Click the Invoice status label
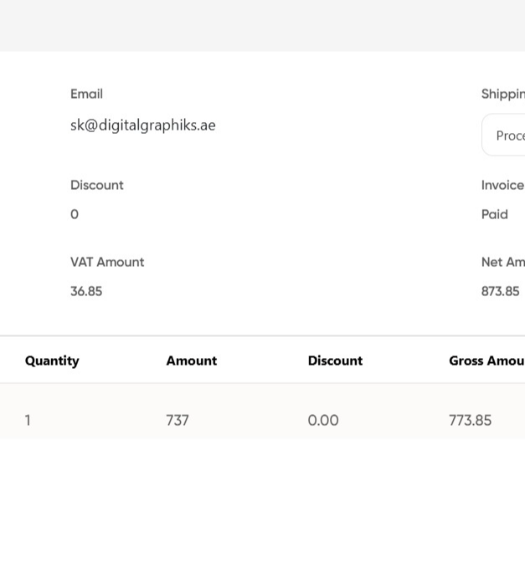Screen dimensions: 525x578 503,185
